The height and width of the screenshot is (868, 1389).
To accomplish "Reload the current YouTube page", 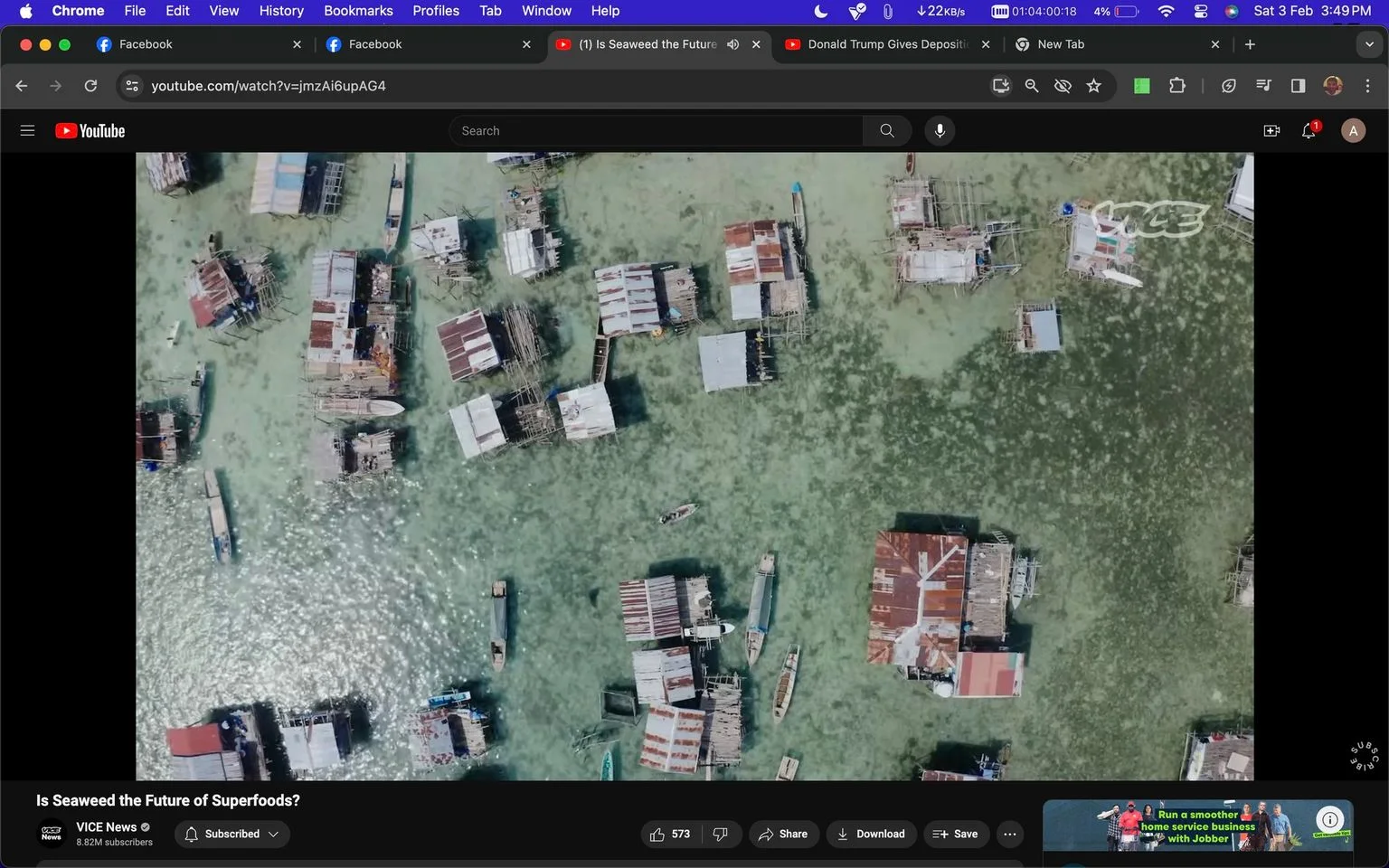I will [x=90, y=86].
